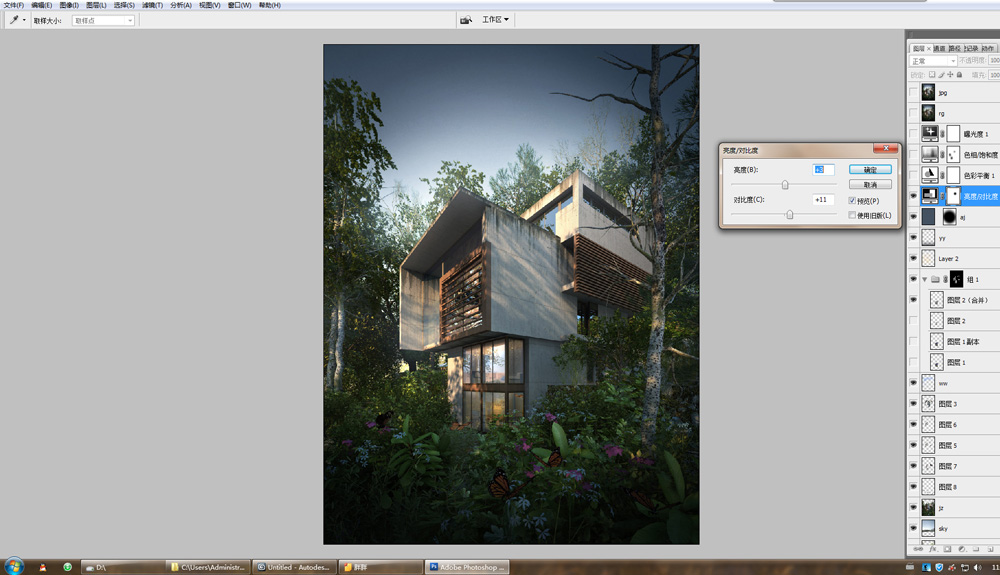Click the link layers icon at panel bottom
This screenshot has width=1000, height=575.
(x=918, y=549)
